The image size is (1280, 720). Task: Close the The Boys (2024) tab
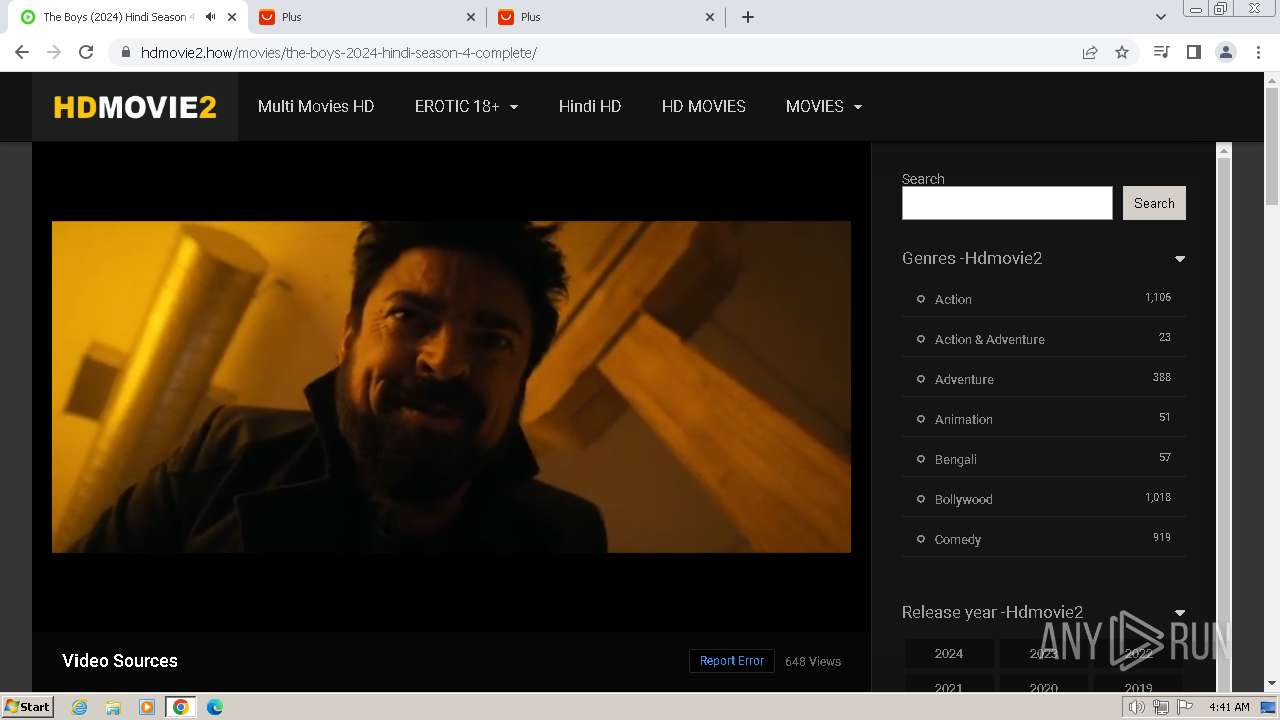click(x=231, y=17)
